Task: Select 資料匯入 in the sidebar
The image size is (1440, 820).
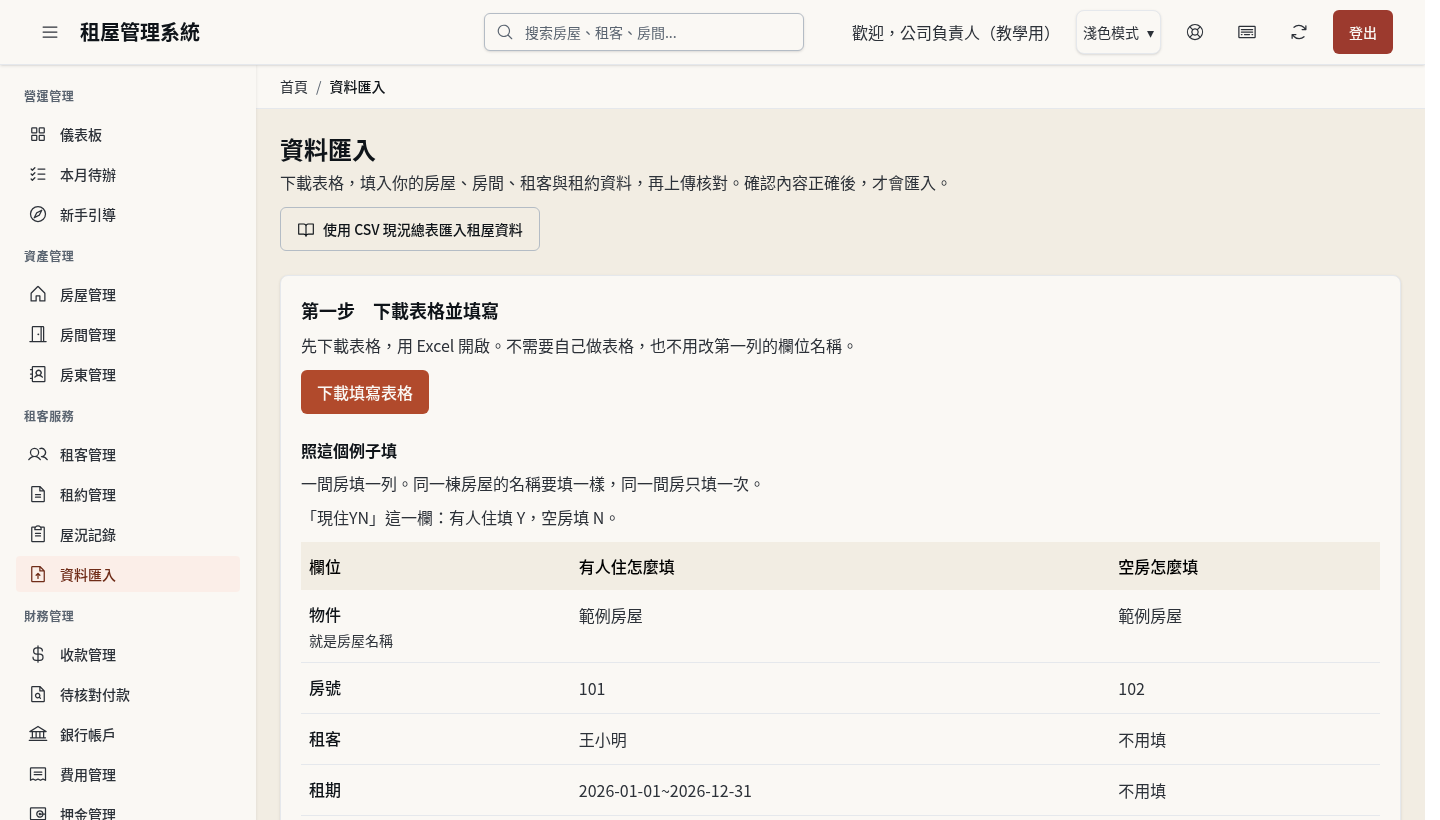Action: pyautogui.click(x=128, y=574)
